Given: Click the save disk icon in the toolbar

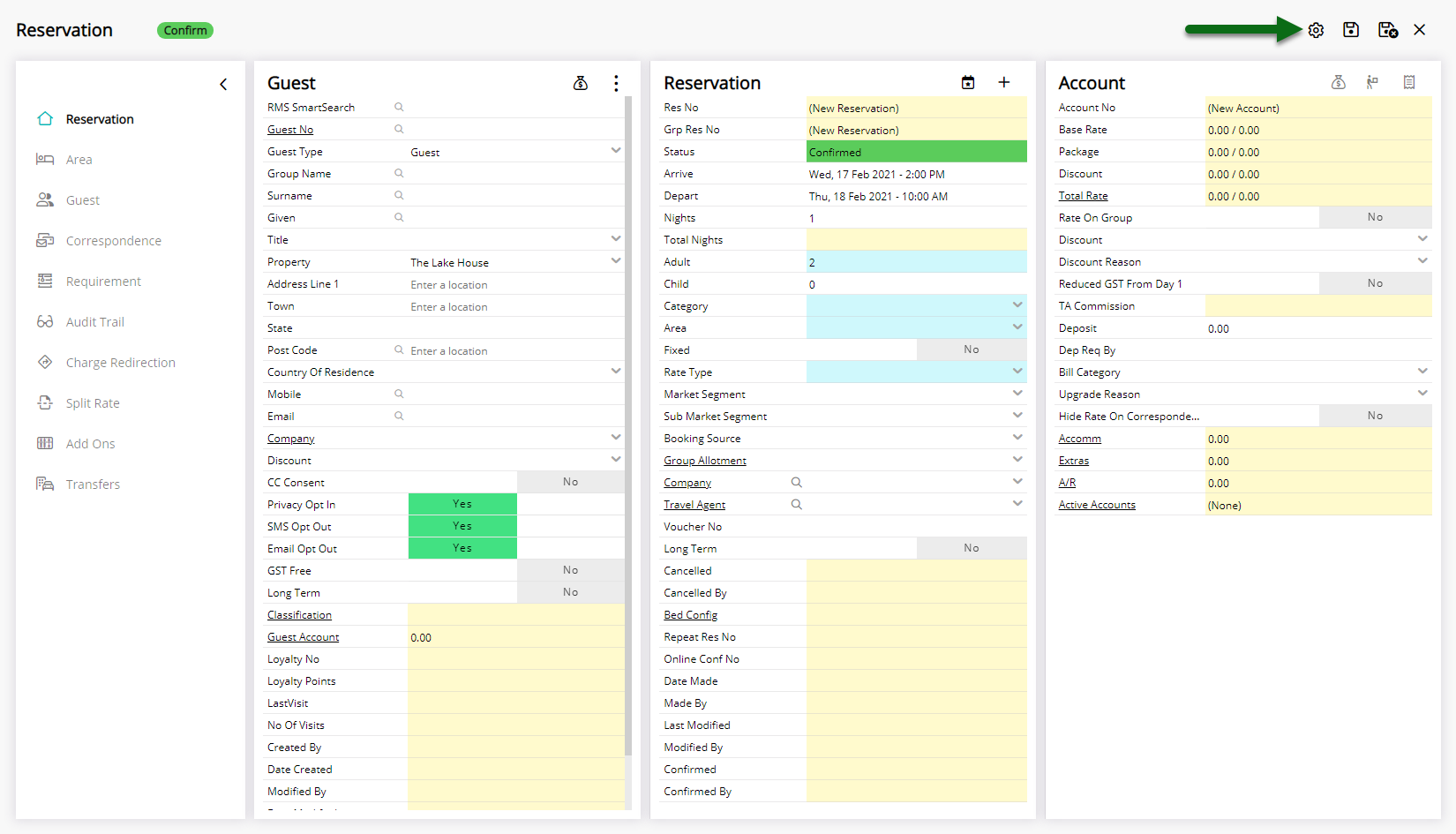Looking at the screenshot, I should click(1351, 29).
